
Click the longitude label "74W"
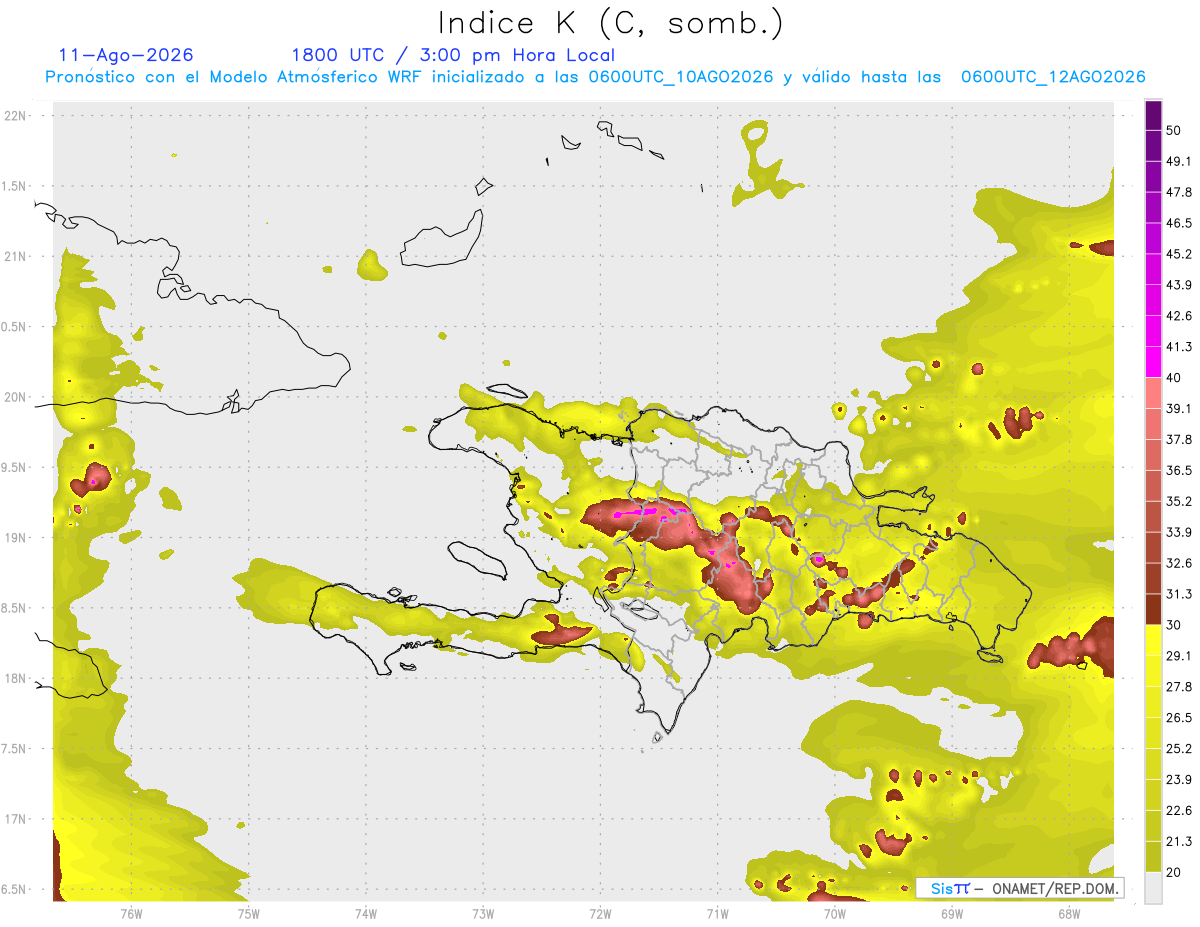tap(366, 914)
